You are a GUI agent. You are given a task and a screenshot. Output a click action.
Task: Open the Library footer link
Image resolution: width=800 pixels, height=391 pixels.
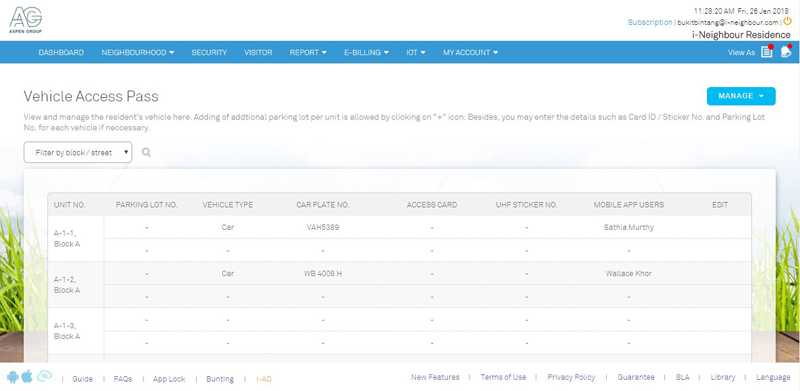tap(722, 377)
